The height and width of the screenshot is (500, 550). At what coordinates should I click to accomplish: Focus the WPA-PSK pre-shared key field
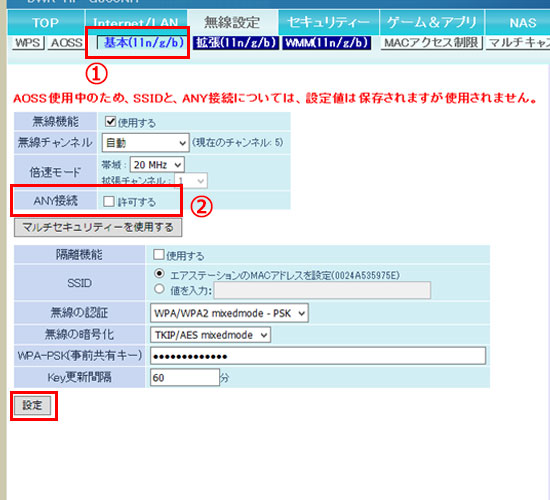coord(318,356)
